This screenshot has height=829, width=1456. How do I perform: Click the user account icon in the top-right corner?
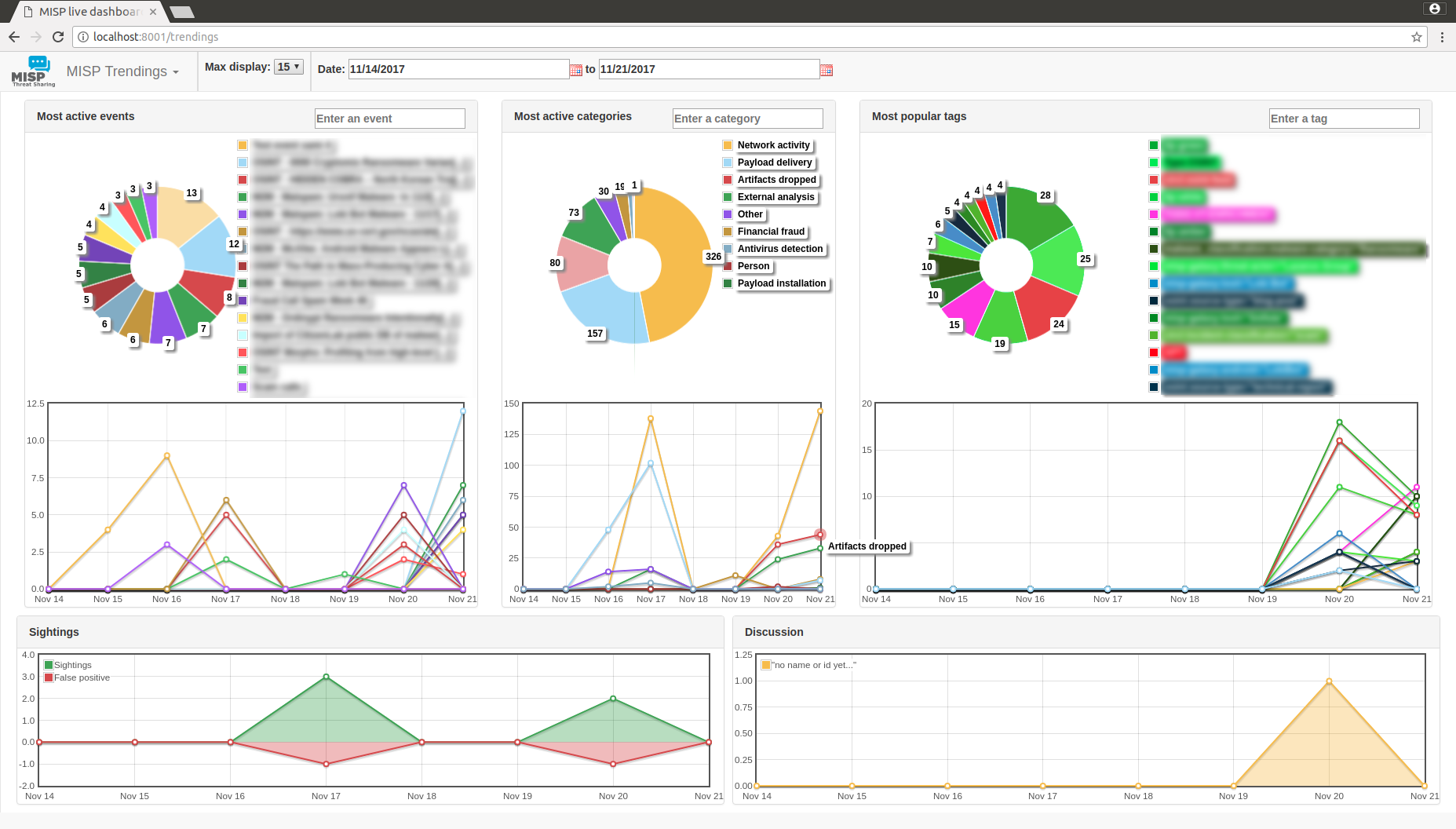tap(1435, 9)
